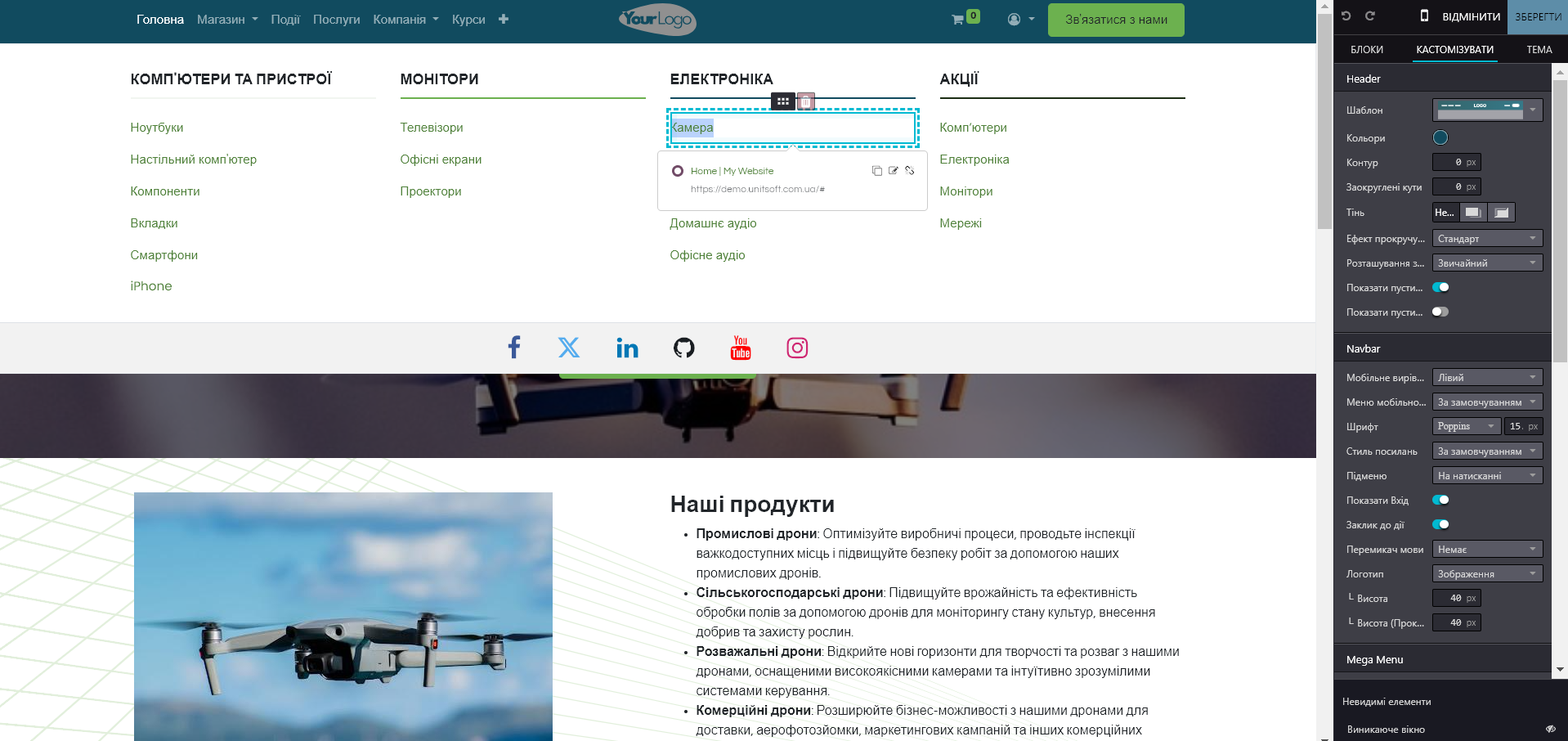The image size is (1568, 741).
Task: Open the shopping cart icon in navbar
Action: [958, 20]
